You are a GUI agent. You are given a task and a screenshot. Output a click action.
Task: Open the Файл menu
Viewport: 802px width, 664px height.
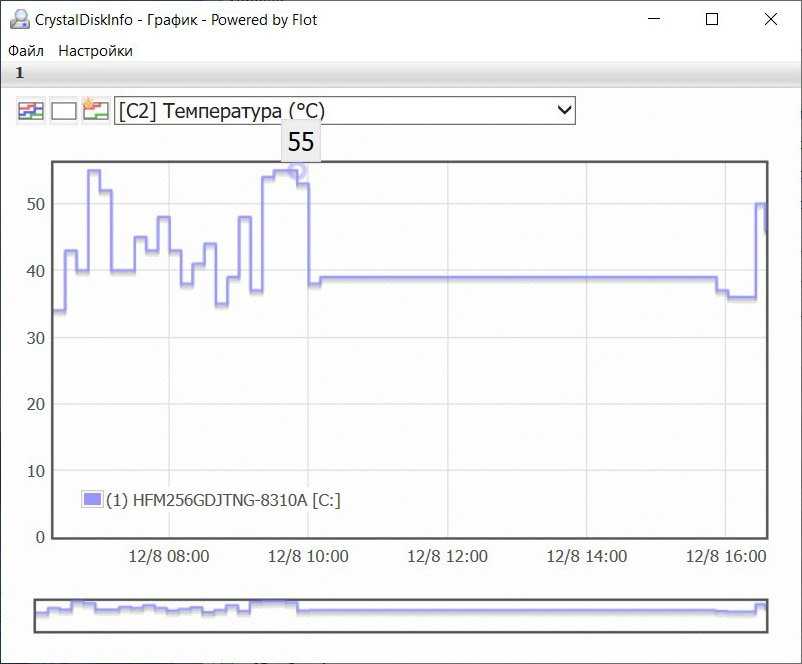tap(26, 50)
